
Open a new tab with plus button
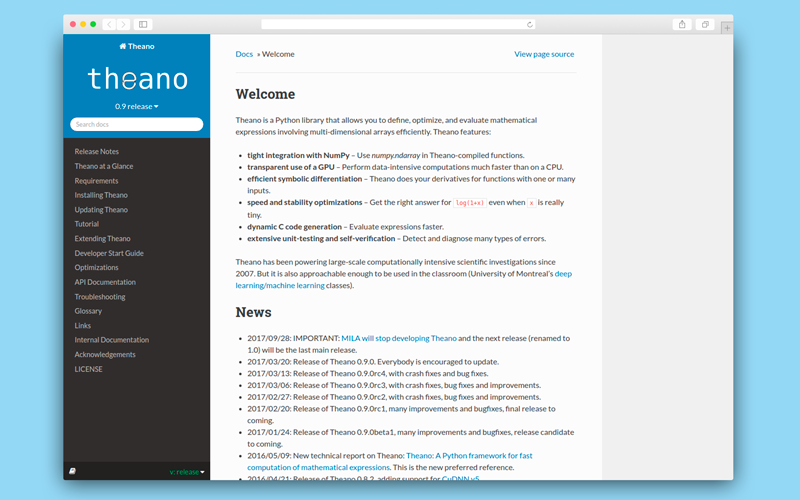(727, 28)
